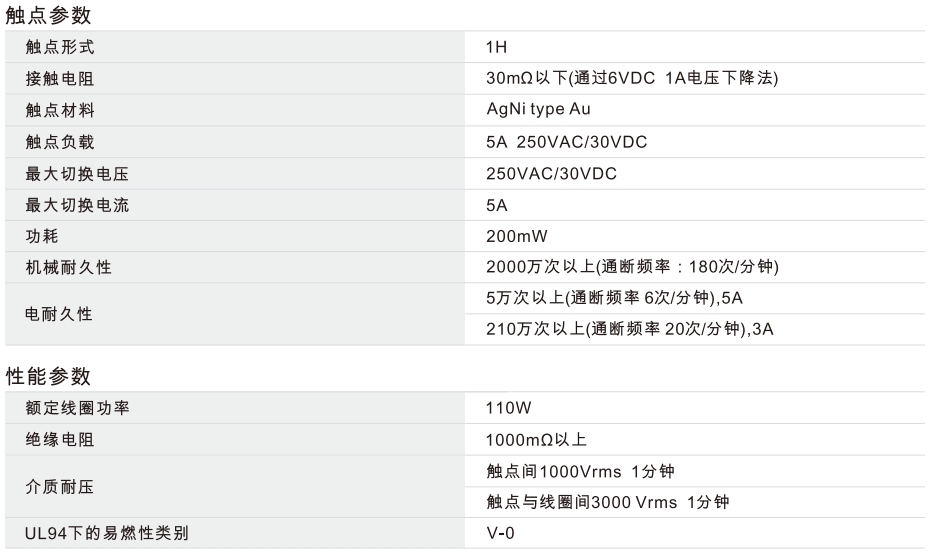
Task: Click the 性能参数 section heading
Action: 48,376
